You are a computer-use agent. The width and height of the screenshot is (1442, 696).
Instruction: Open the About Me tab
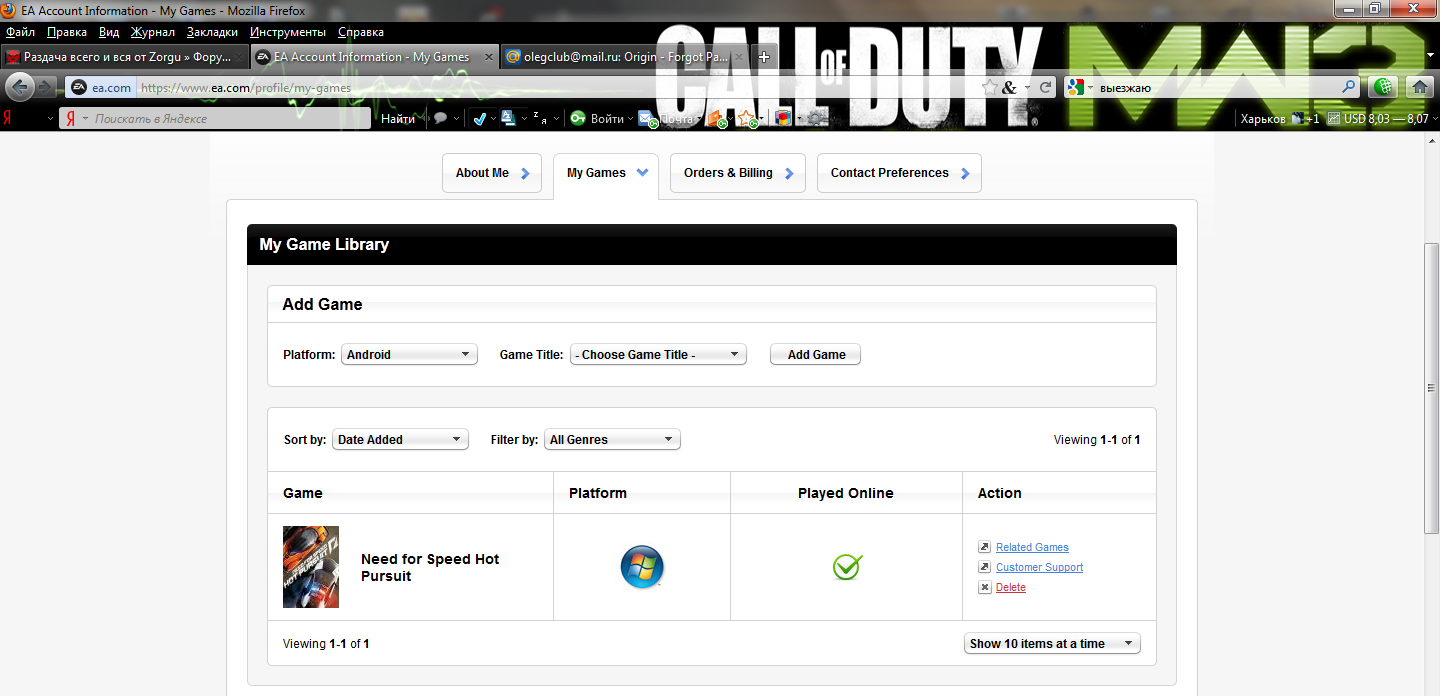point(492,173)
